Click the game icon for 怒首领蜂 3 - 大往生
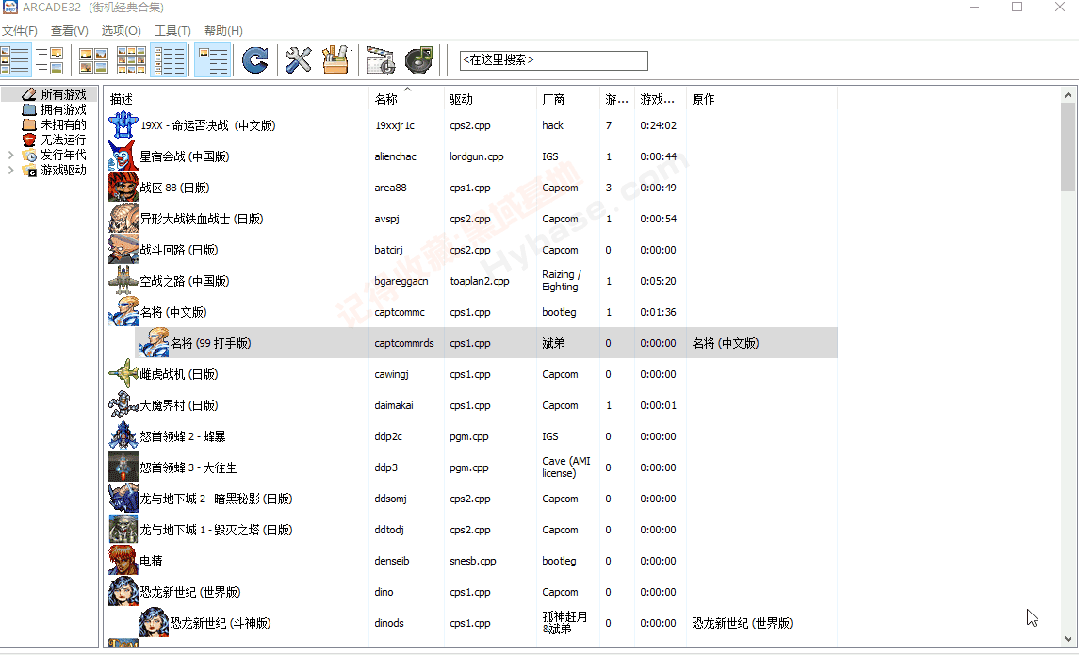 pos(123,467)
